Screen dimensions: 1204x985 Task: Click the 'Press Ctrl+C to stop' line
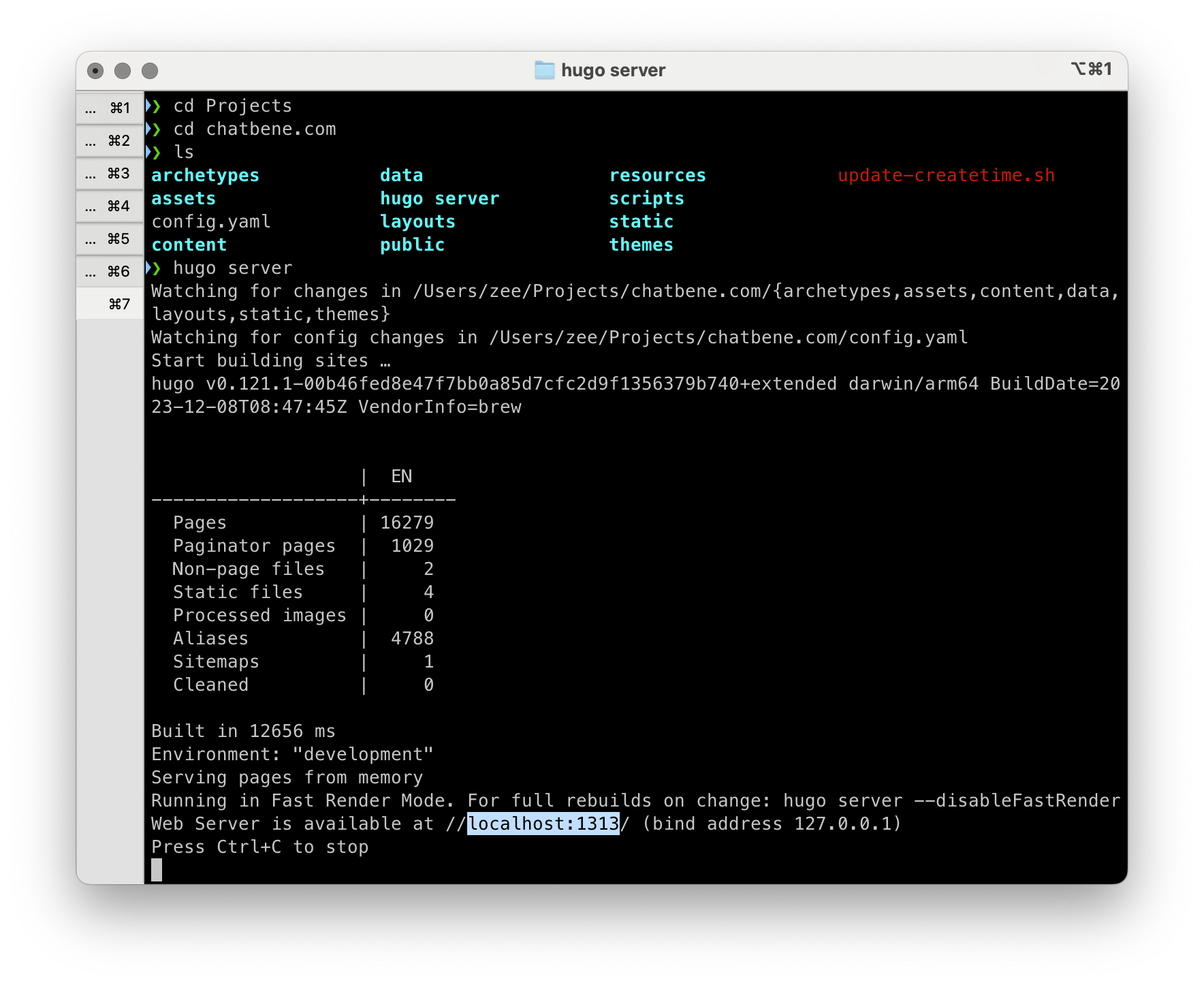[259, 847]
